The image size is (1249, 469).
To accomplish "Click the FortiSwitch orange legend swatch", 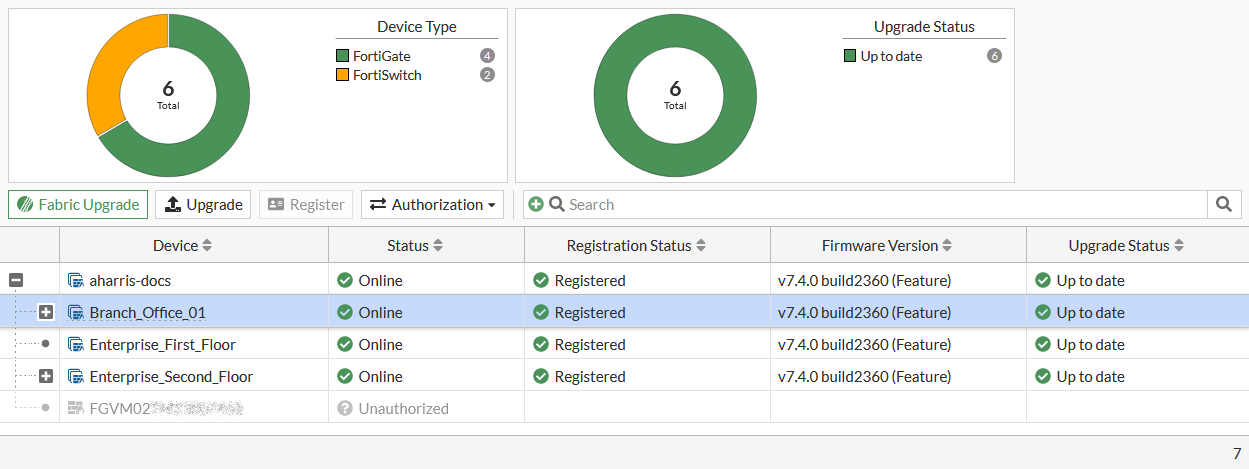I will coord(342,75).
